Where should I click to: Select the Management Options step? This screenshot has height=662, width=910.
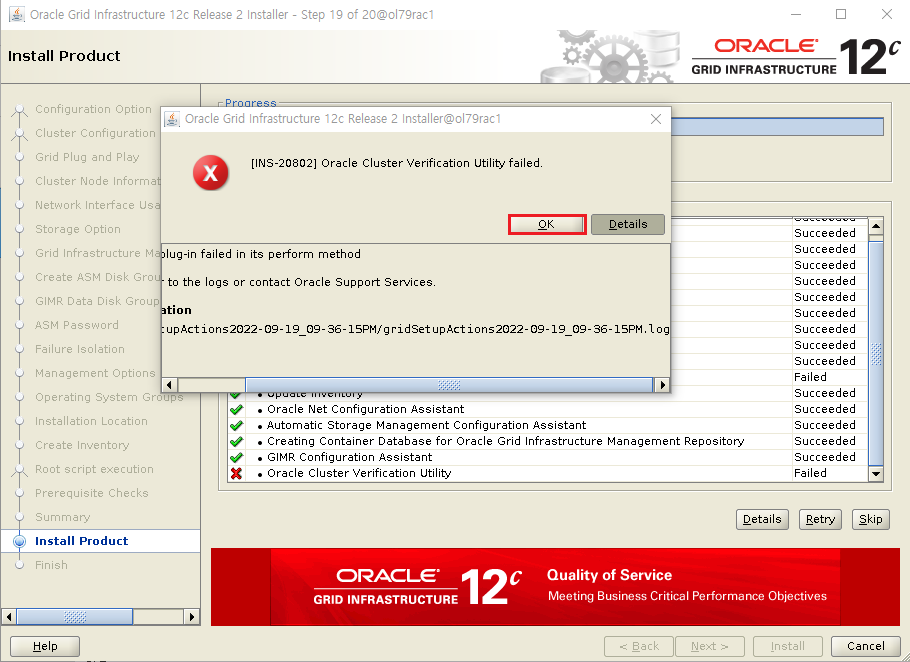pos(95,373)
